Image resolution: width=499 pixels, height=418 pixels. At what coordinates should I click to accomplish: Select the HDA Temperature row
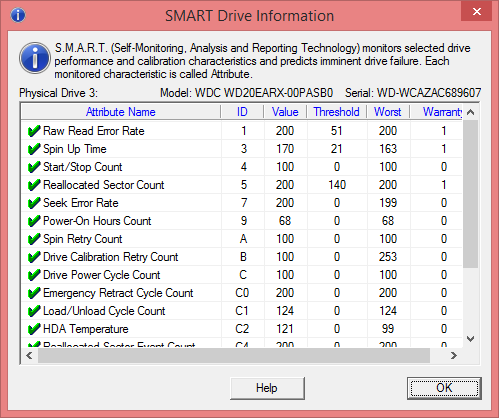coord(242,329)
